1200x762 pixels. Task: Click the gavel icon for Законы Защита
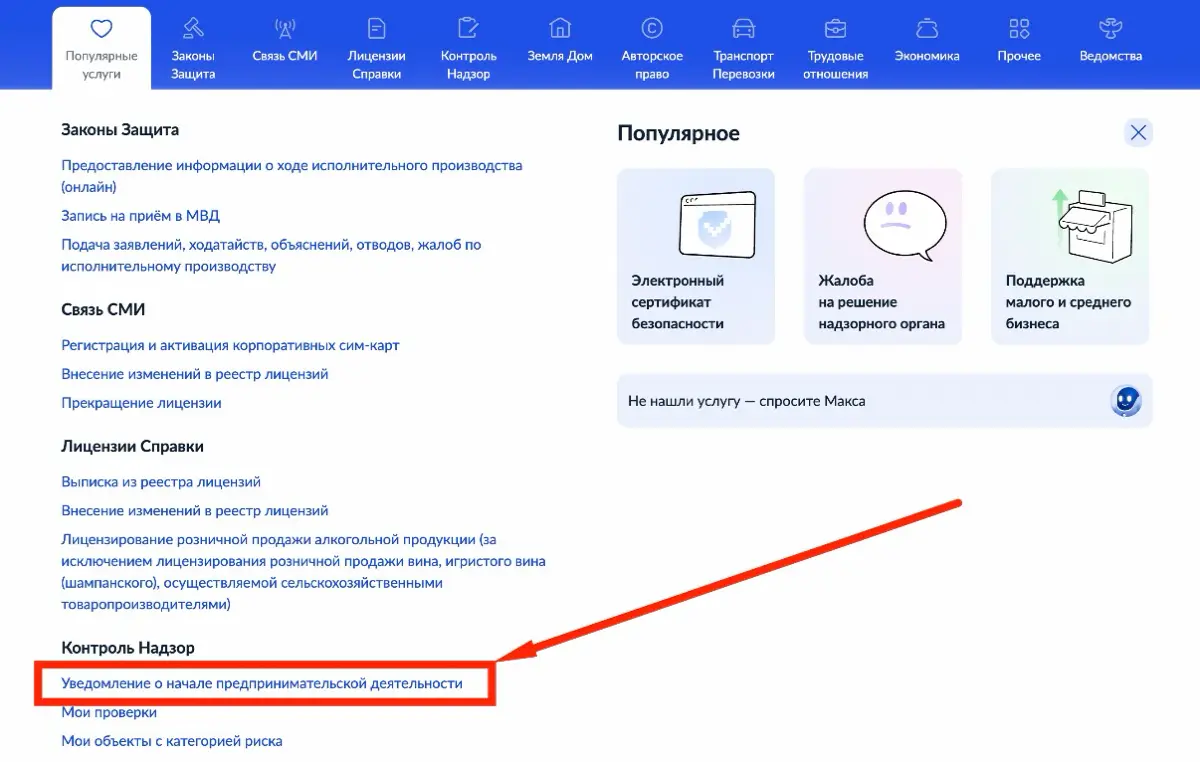193,28
